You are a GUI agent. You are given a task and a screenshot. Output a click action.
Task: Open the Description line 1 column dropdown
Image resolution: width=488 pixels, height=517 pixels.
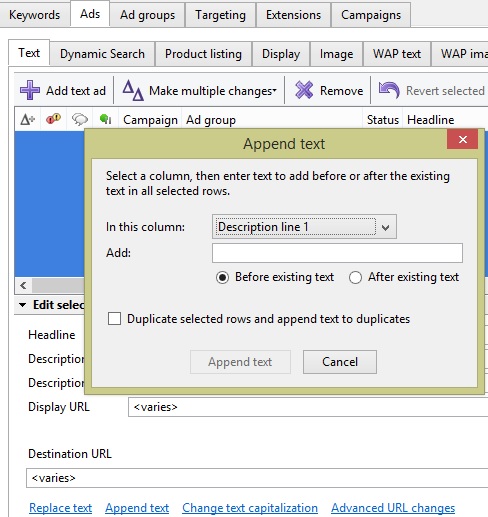coord(304,227)
